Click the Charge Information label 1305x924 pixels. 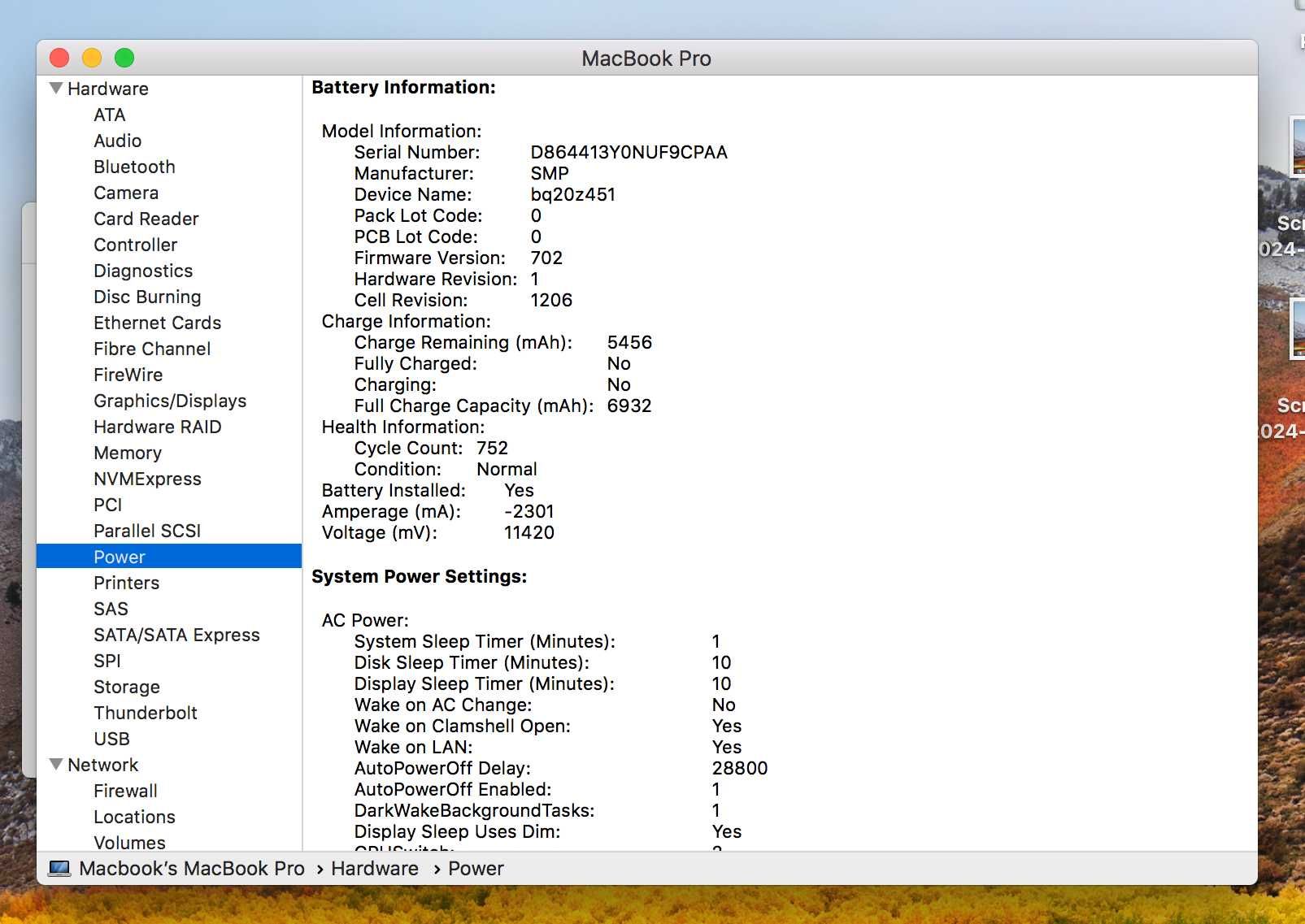[x=406, y=321]
